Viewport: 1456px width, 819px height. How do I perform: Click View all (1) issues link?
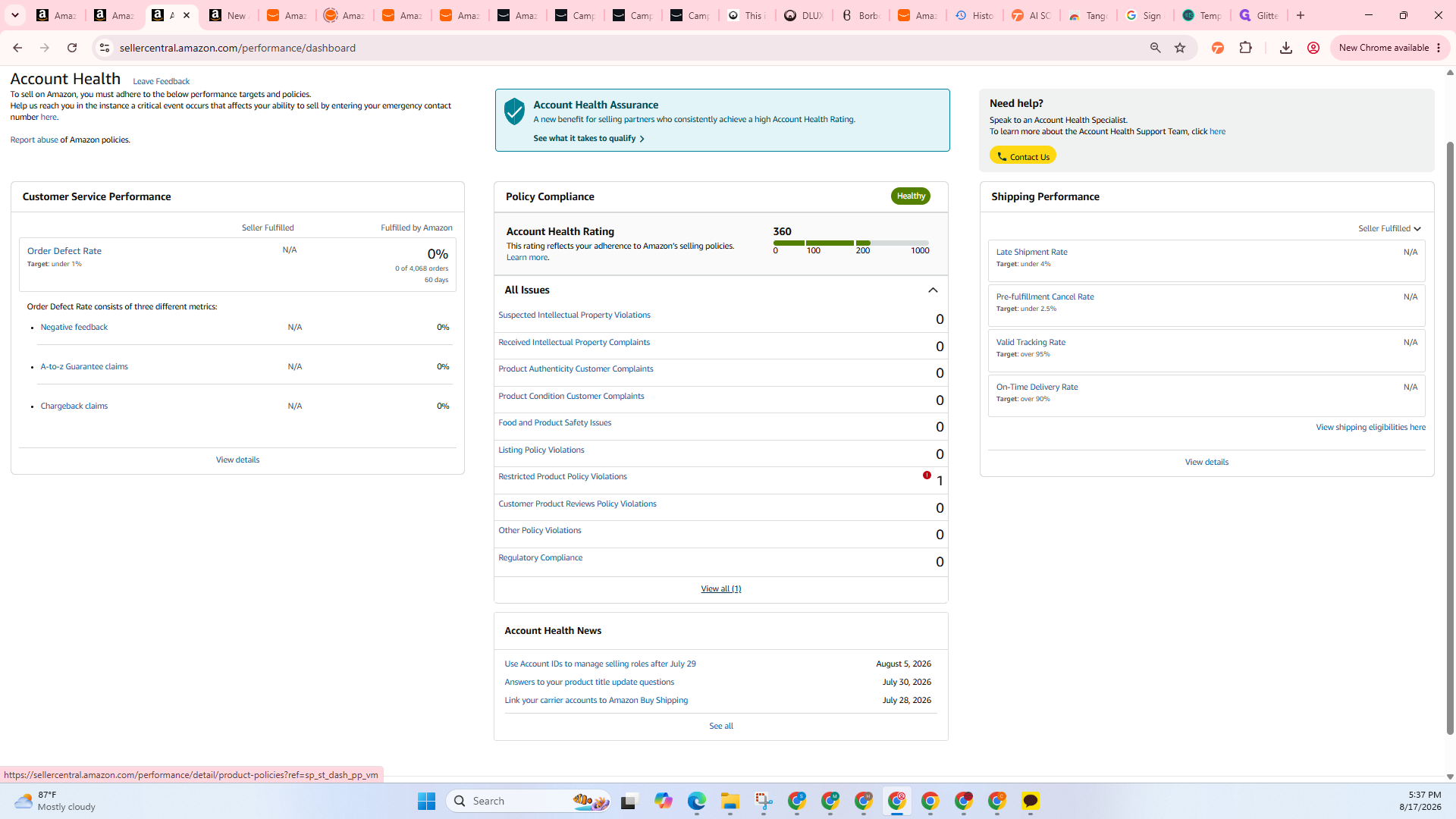(721, 589)
